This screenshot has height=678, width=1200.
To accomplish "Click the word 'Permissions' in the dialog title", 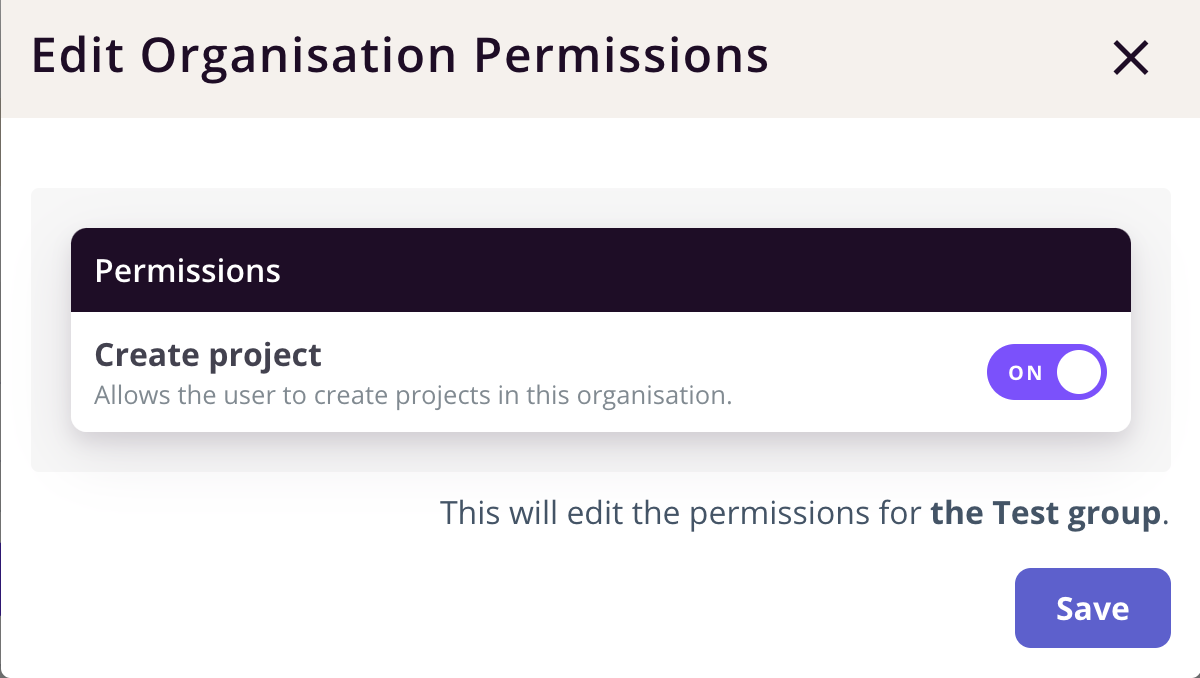I will pos(620,56).
